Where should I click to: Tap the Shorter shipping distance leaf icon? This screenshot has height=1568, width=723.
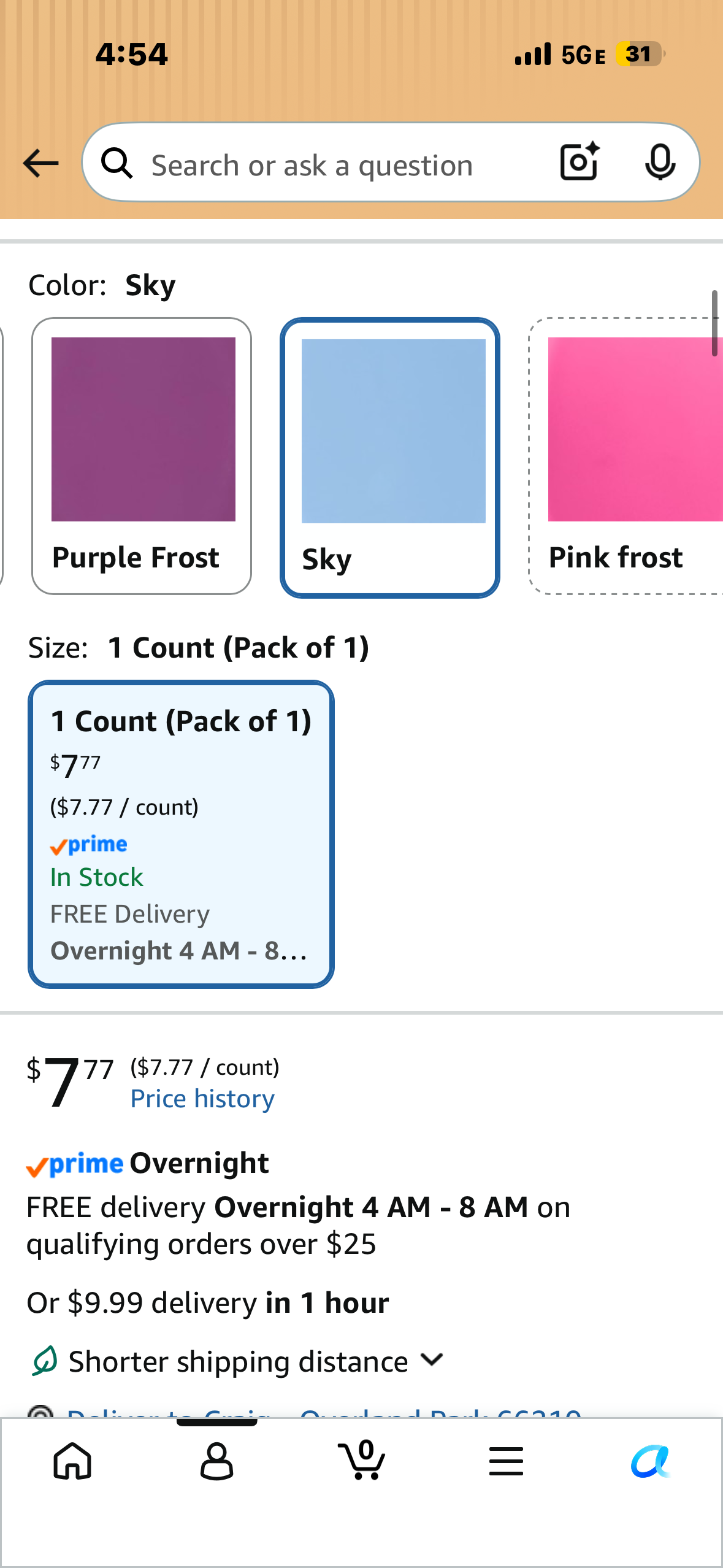[44, 1361]
